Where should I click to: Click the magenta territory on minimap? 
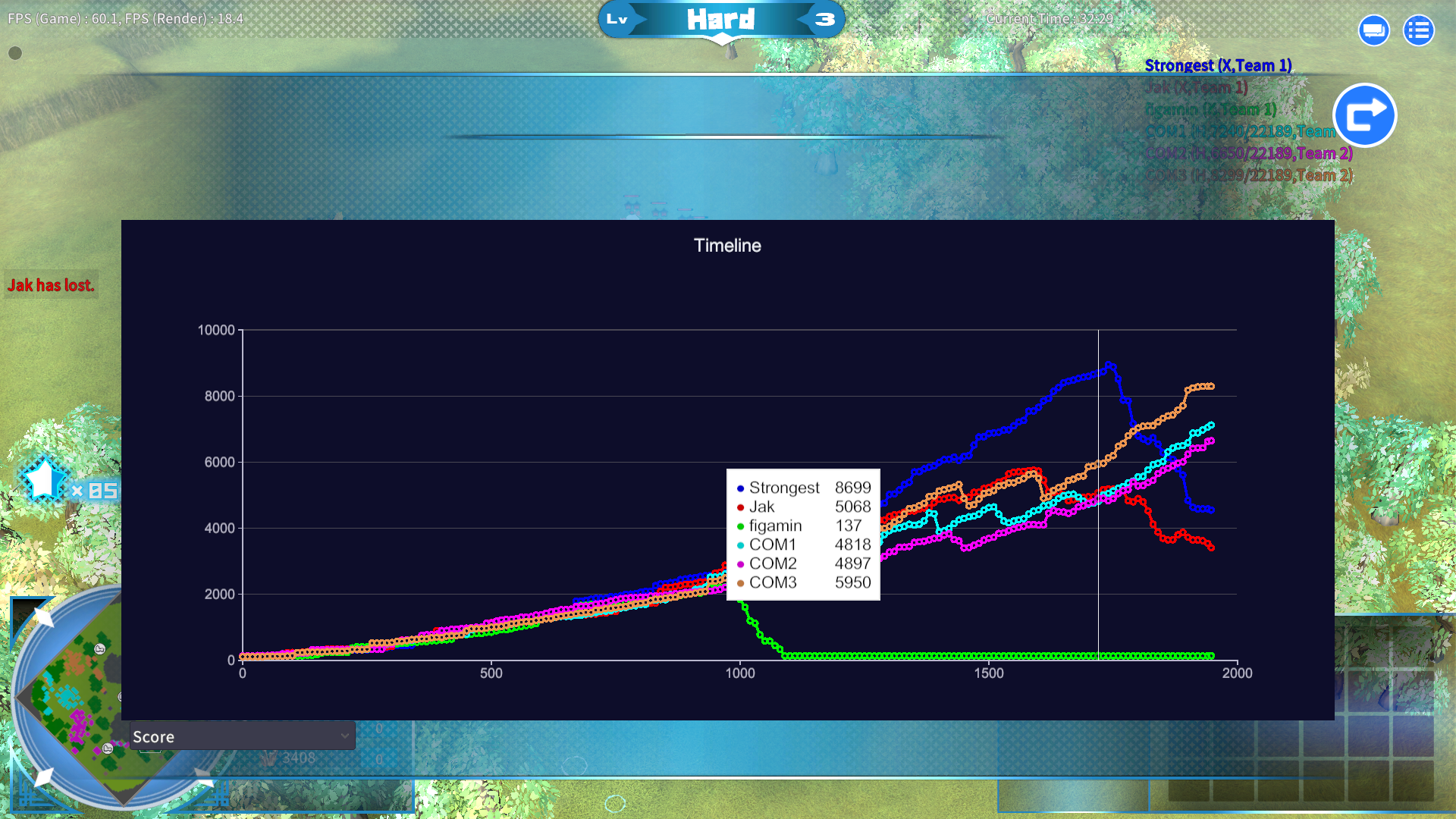coord(78,723)
